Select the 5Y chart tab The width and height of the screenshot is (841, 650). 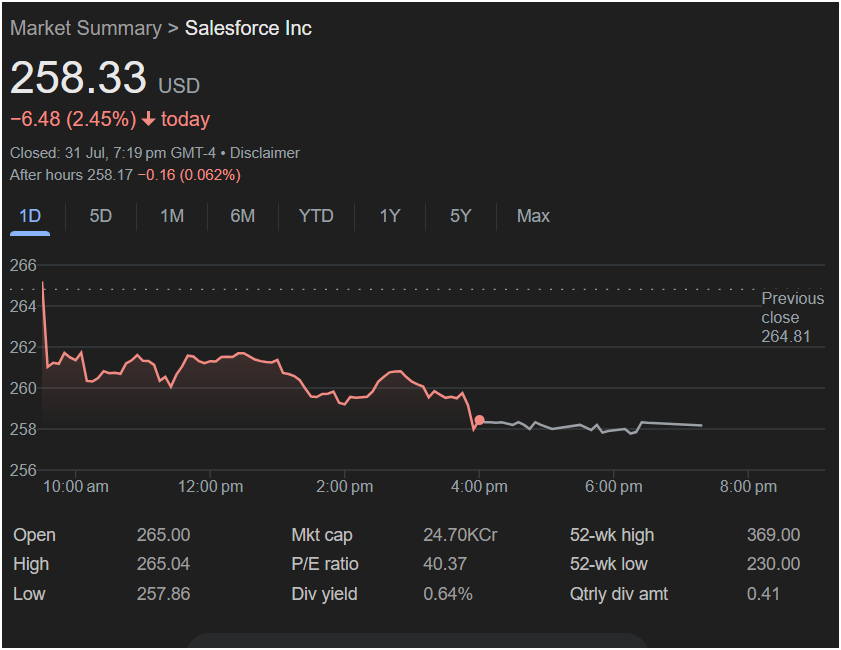(x=460, y=216)
